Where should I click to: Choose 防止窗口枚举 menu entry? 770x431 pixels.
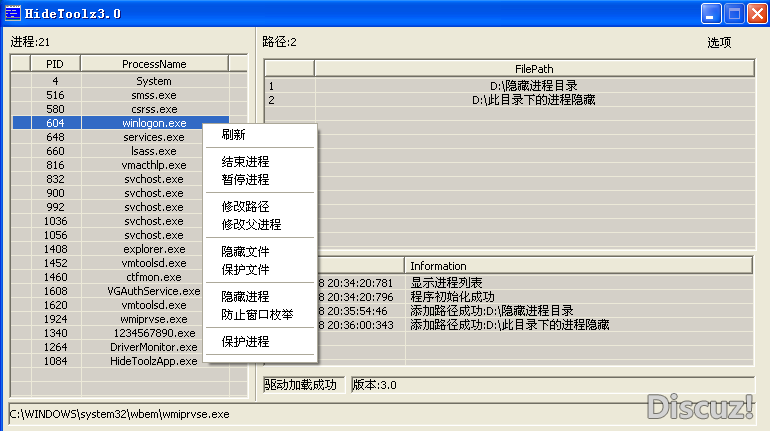260,315
